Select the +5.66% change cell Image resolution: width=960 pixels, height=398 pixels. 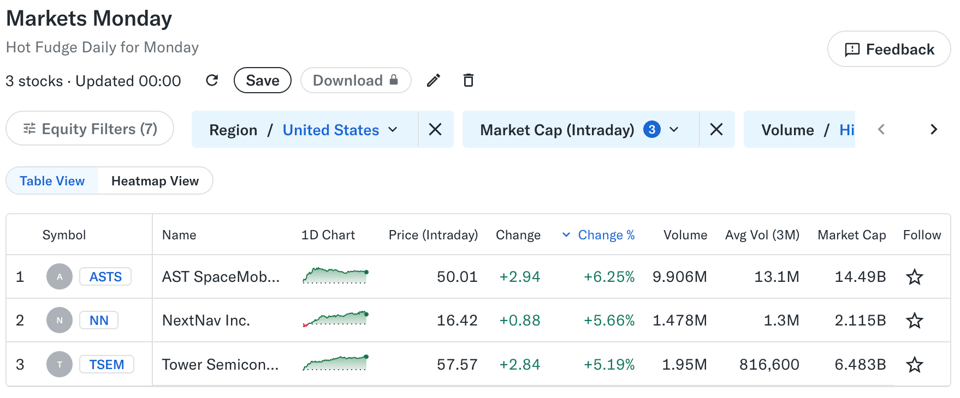609,320
